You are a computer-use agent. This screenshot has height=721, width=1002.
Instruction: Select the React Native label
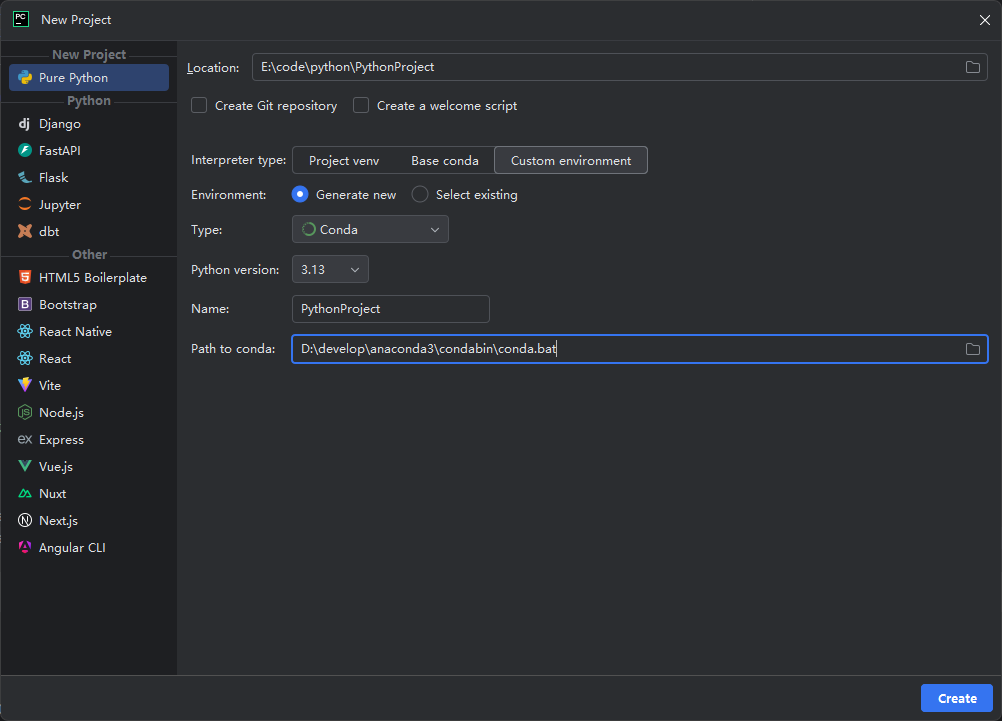point(75,332)
